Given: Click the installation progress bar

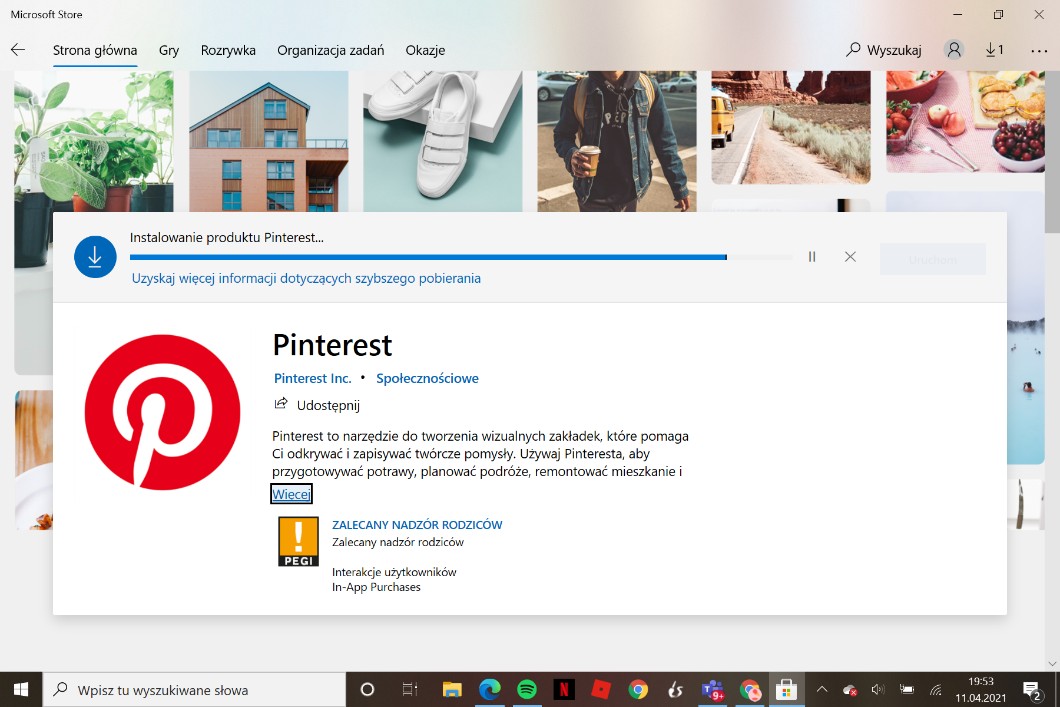Looking at the screenshot, I should pyautogui.click(x=460, y=257).
